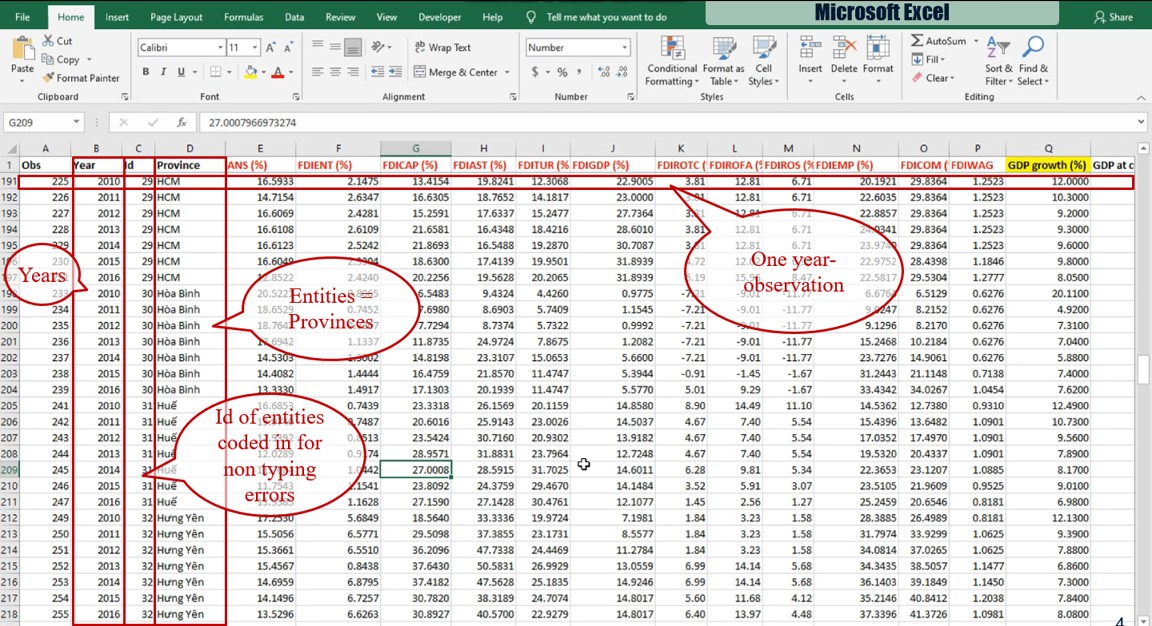Expand the Number format dropdown
The width and height of the screenshot is (1152, 626).
coord(625,48)
